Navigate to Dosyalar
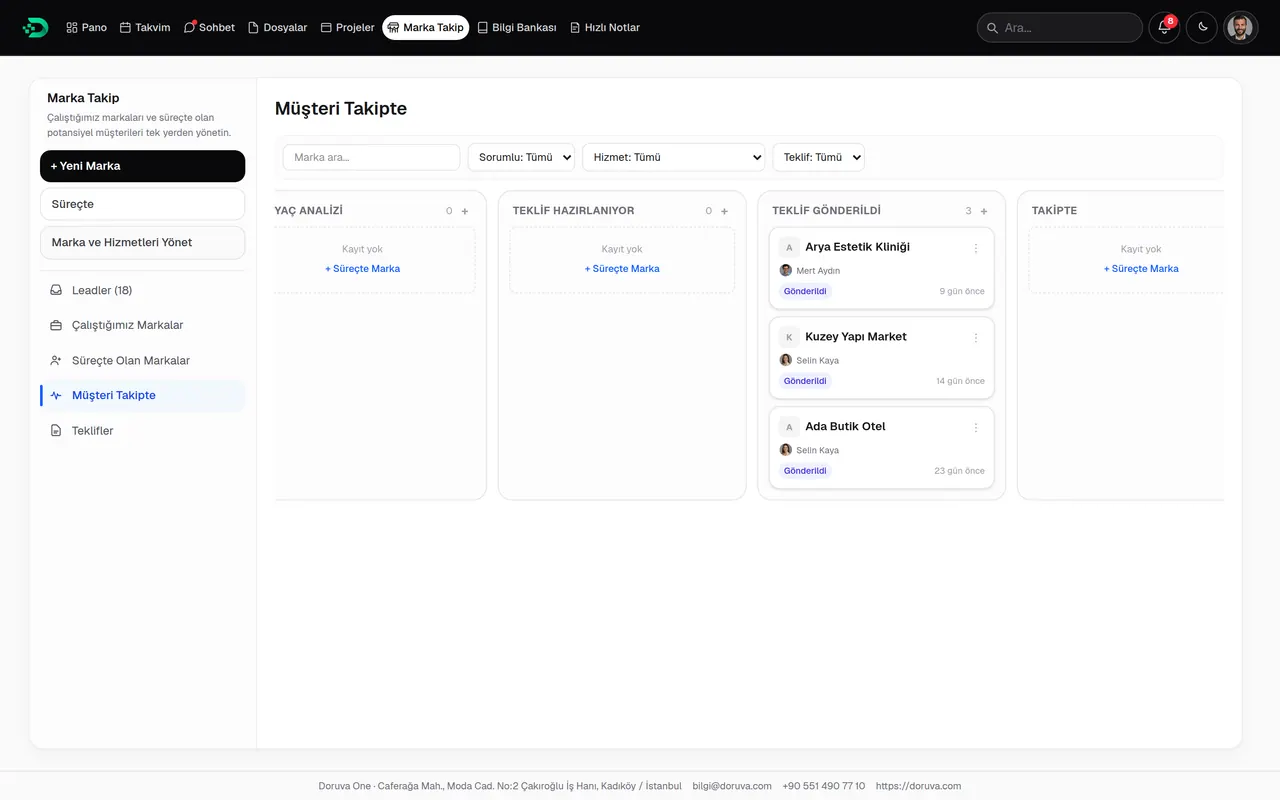1280x800 pixels. point(277,28)
